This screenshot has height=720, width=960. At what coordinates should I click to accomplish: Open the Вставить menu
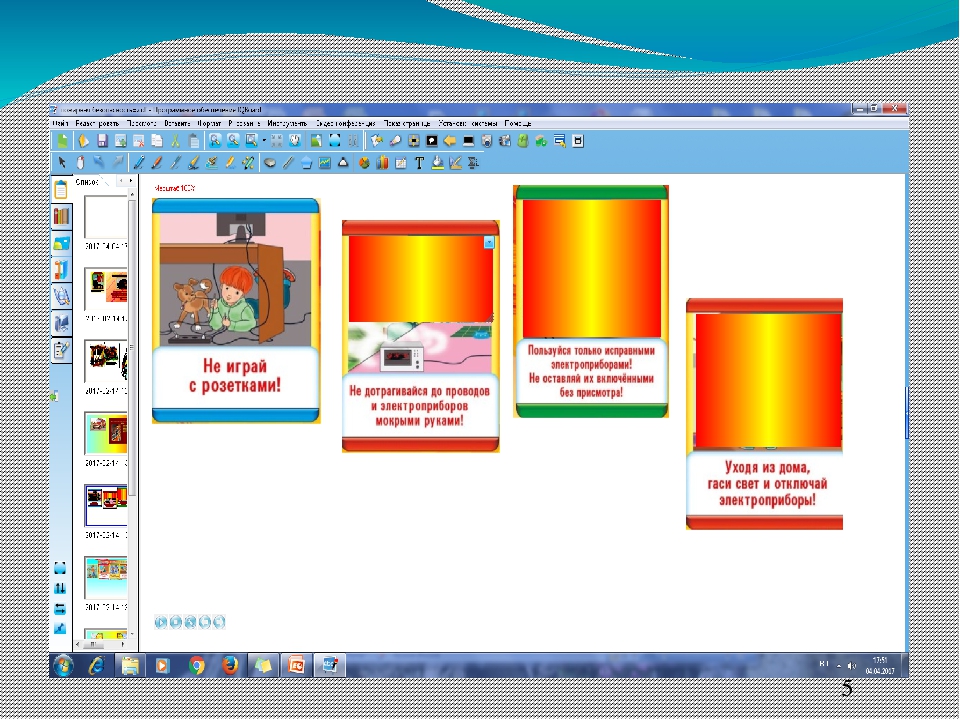(177, 123)
